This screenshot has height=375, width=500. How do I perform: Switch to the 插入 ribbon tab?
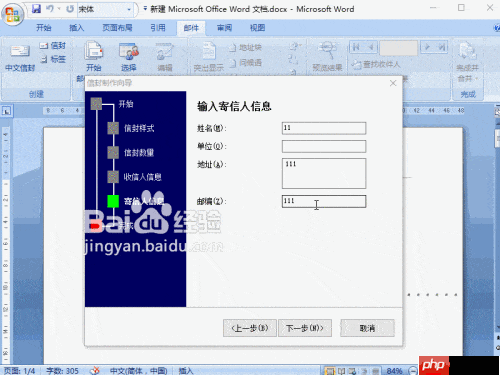76,28
